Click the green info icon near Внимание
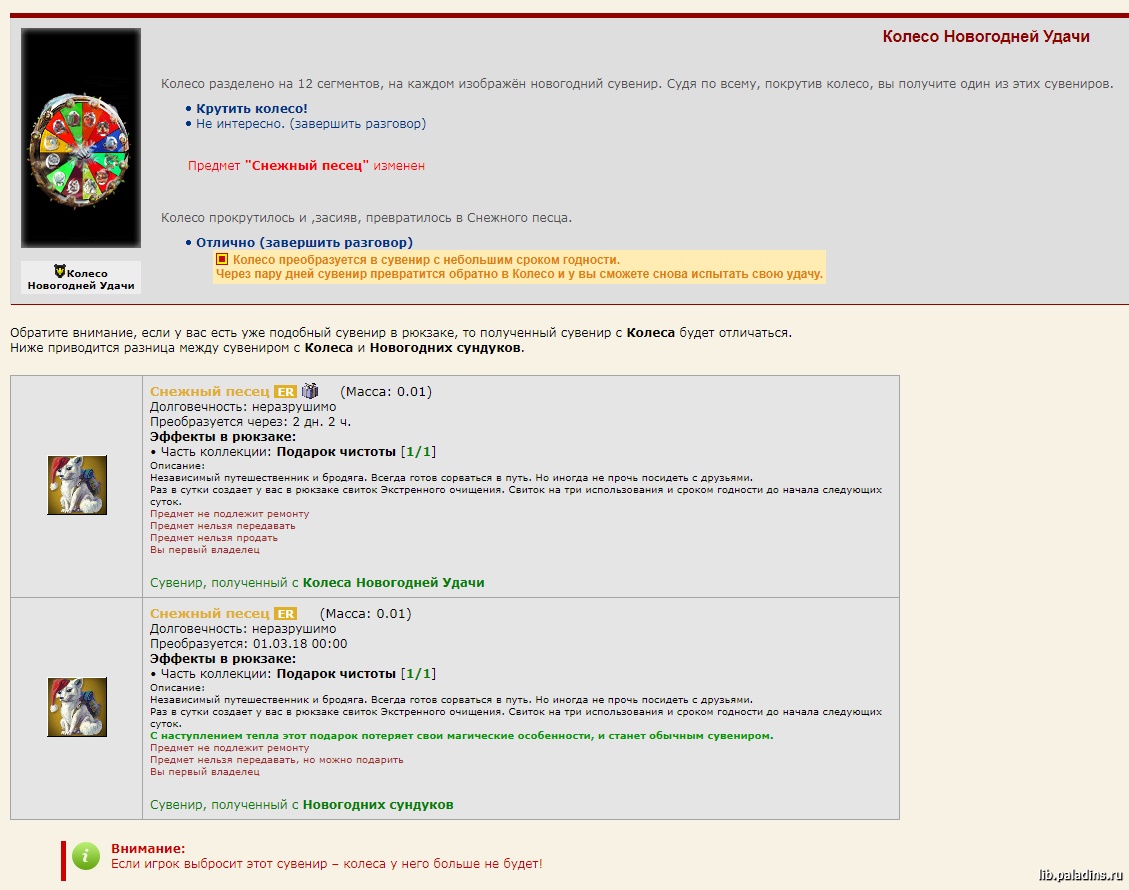 [87, 855]
